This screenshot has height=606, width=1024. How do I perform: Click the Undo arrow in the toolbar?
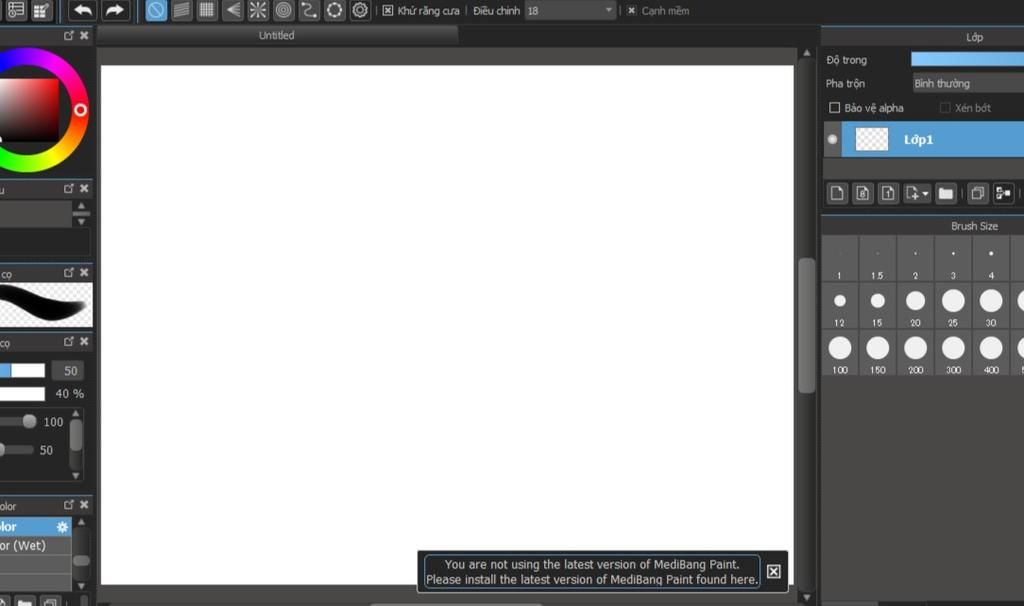coord(83,10)
